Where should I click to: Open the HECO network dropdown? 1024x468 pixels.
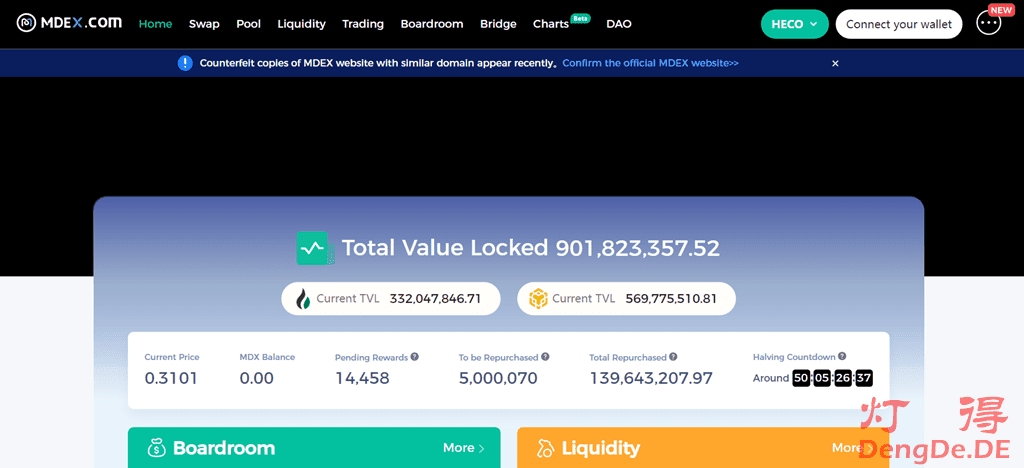(794, 24)
